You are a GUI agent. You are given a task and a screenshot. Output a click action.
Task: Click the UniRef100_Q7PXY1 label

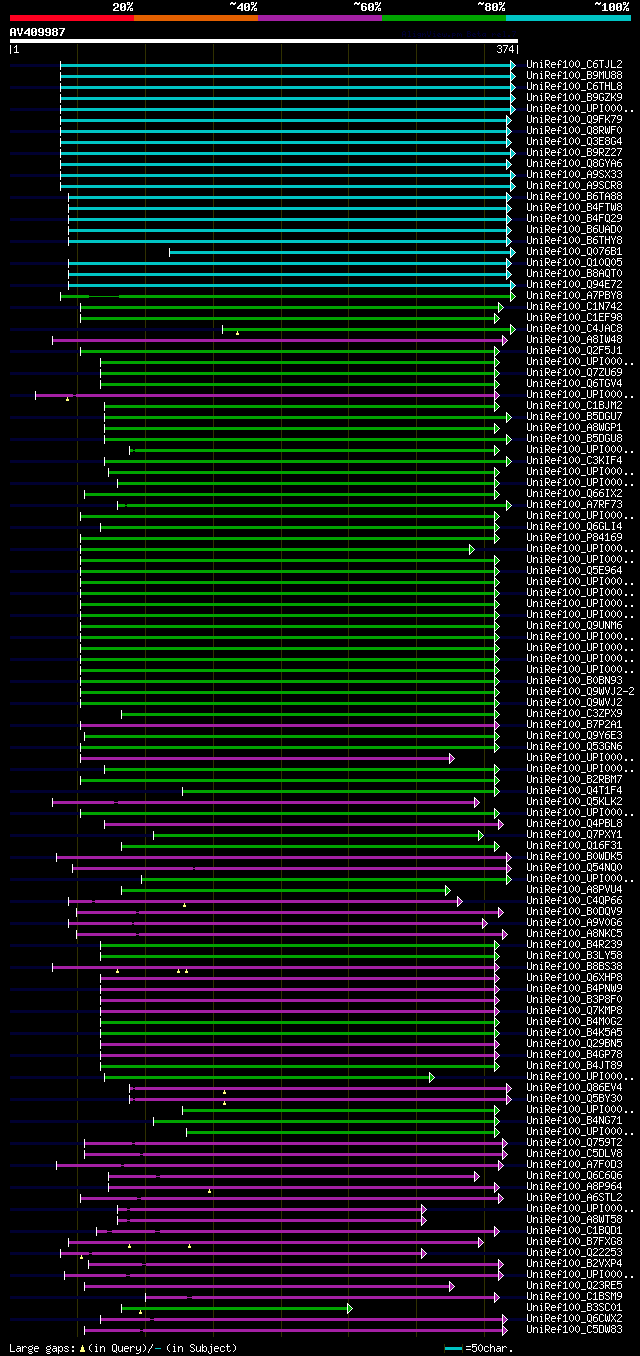[574, 834]
